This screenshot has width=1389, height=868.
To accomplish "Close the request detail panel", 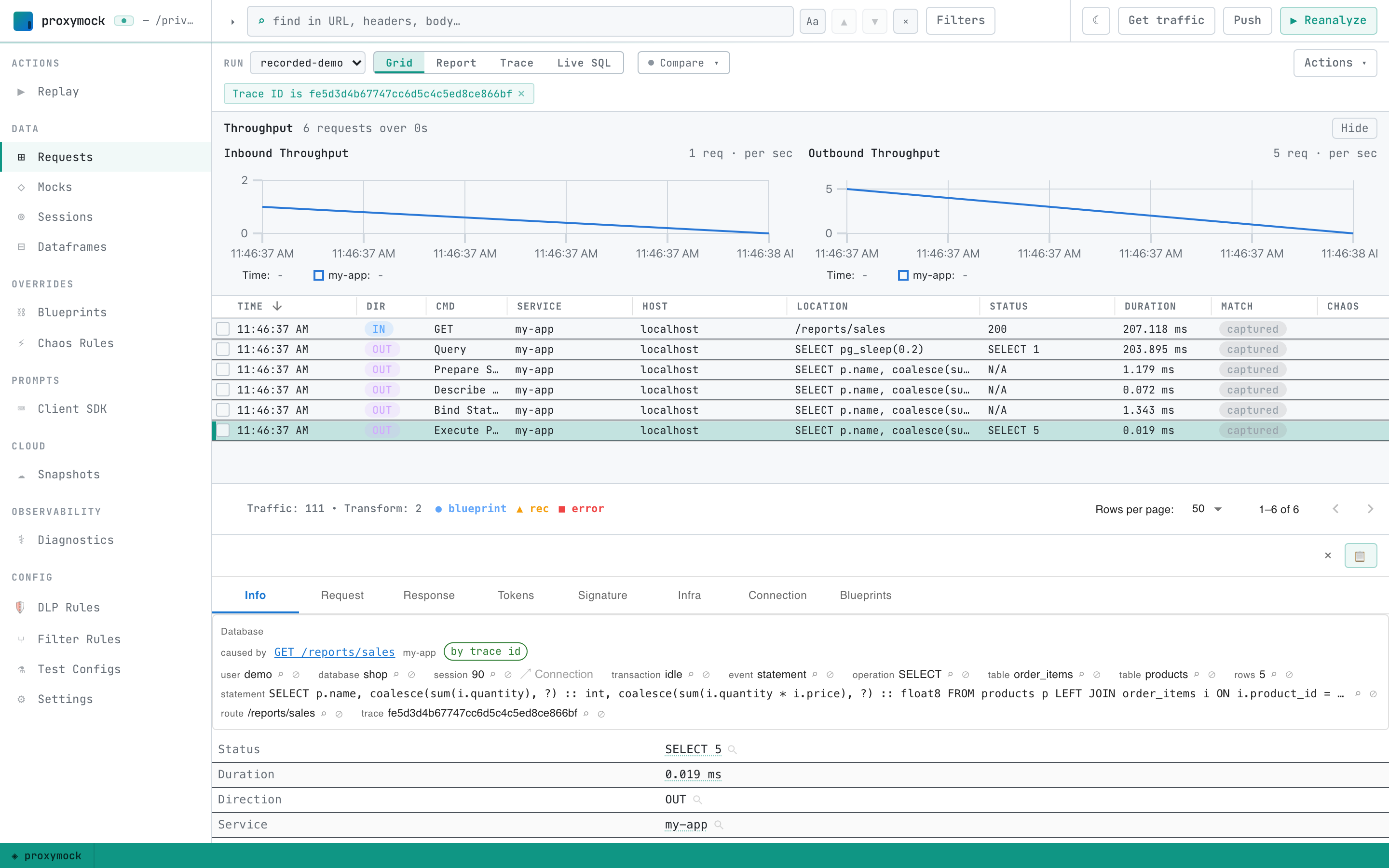I will (x=1328, y=555).
